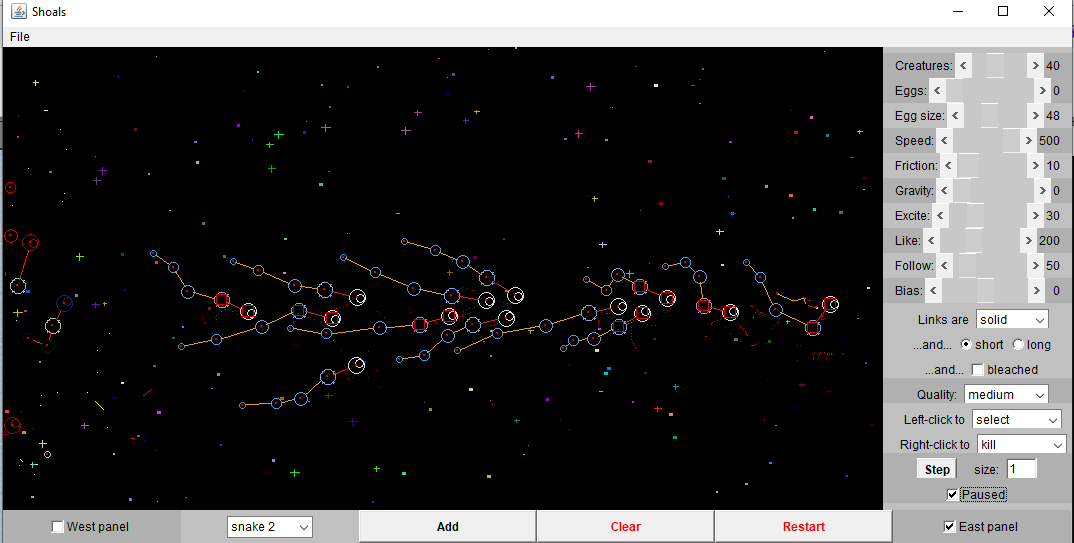
Task: Tick the bleached checkbox
Action: click(x=978, y=370)
